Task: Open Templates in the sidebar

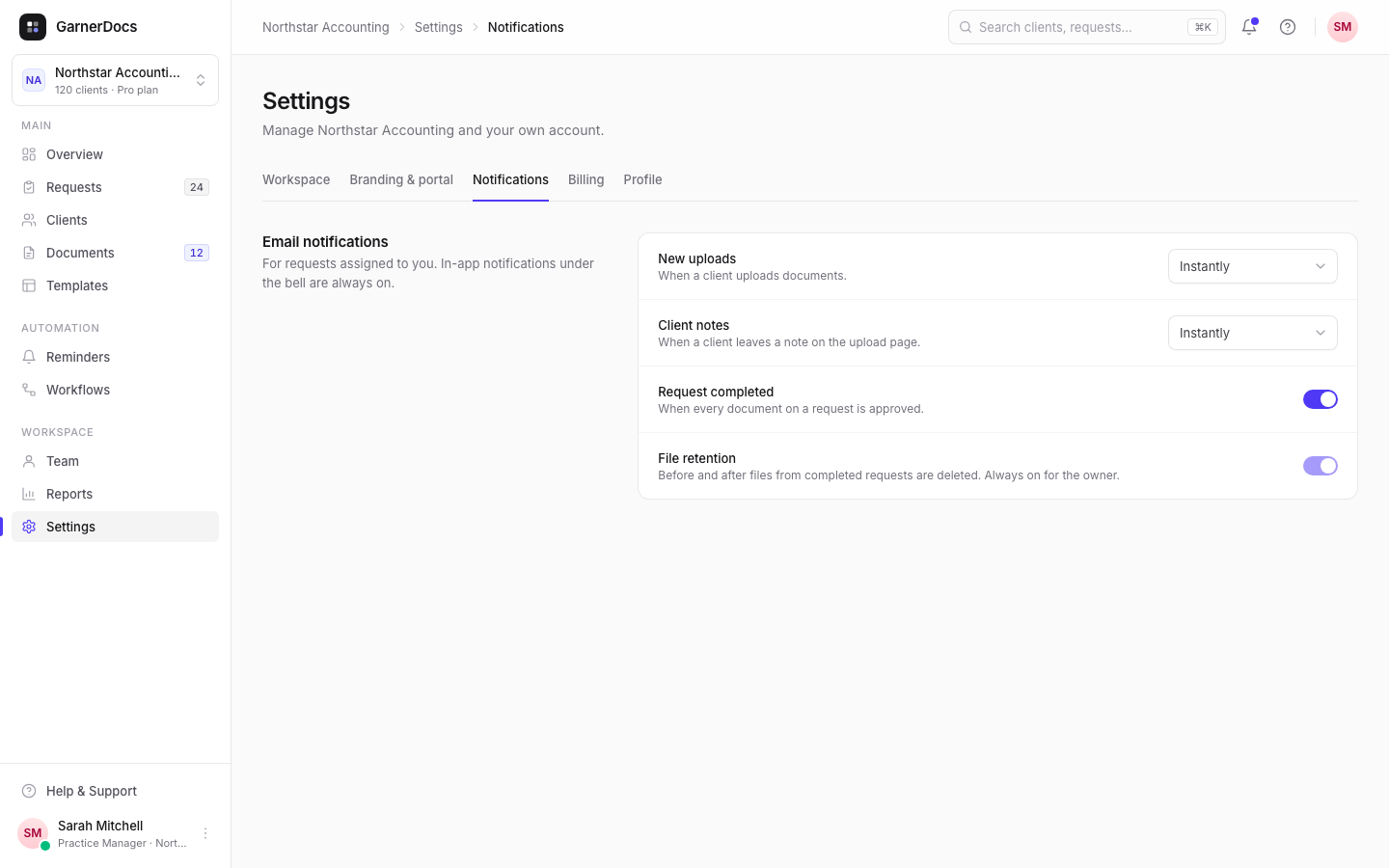Action: coord(115,285)
